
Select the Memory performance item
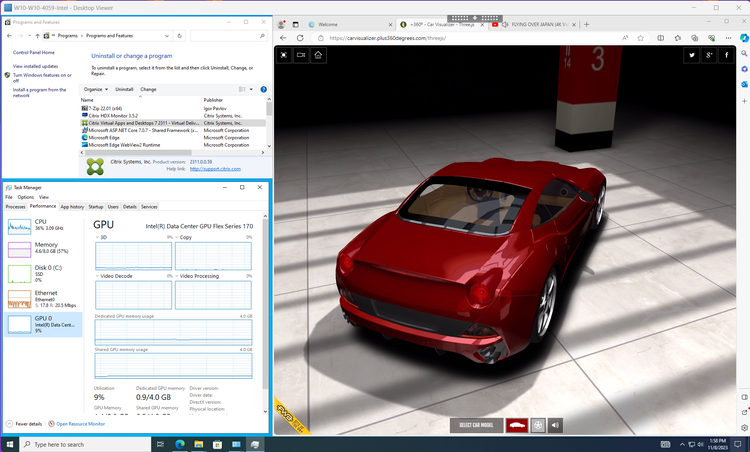[x=43, y=249]
